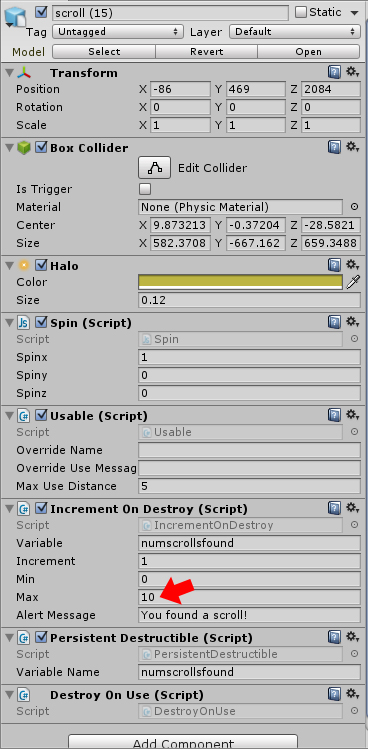Collapse the Destroy On Use script foldout

9,695
